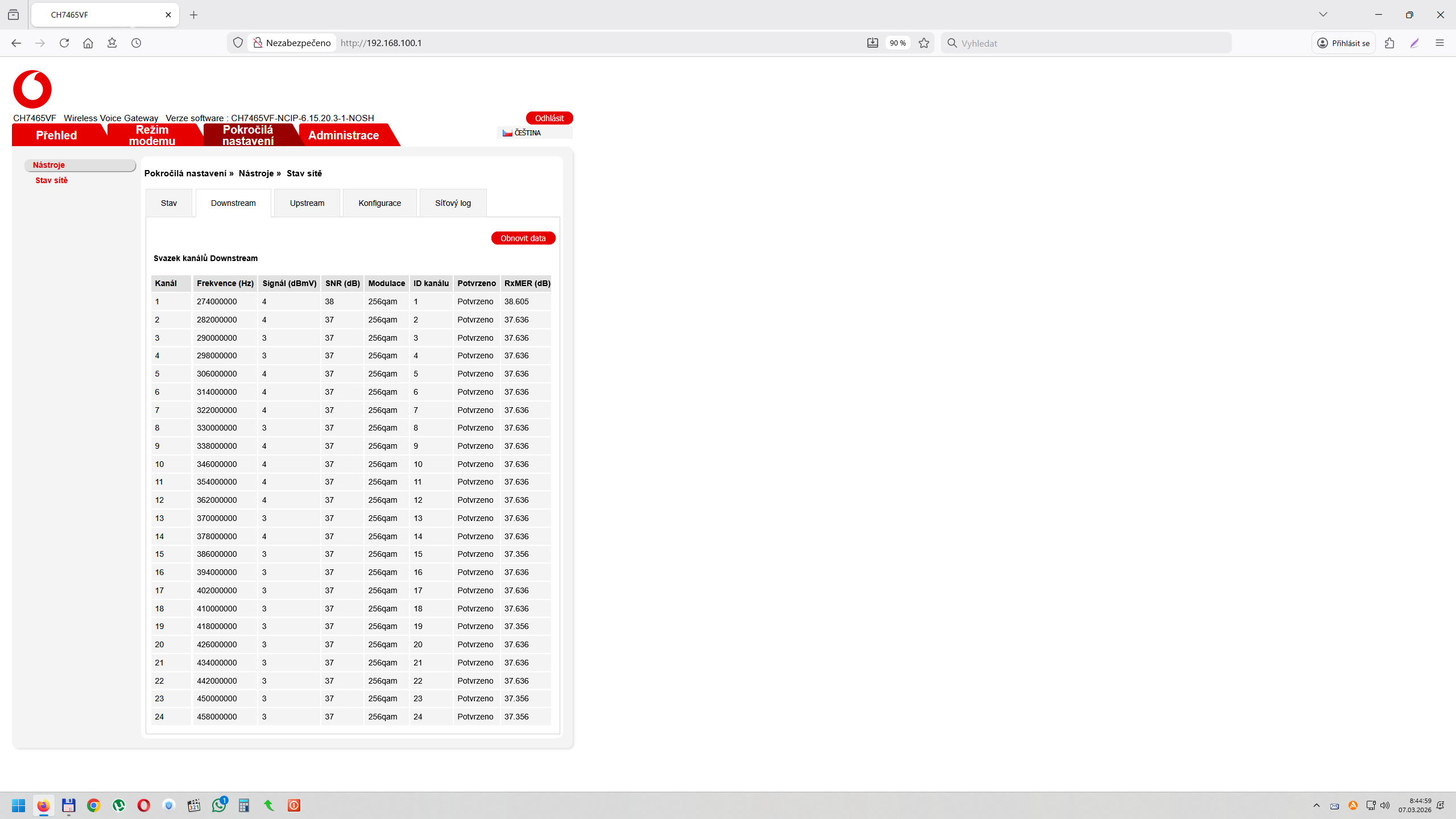Click the shield tracking protection icon
This screenshot has height=819, width=1456.
coord(238,43)
